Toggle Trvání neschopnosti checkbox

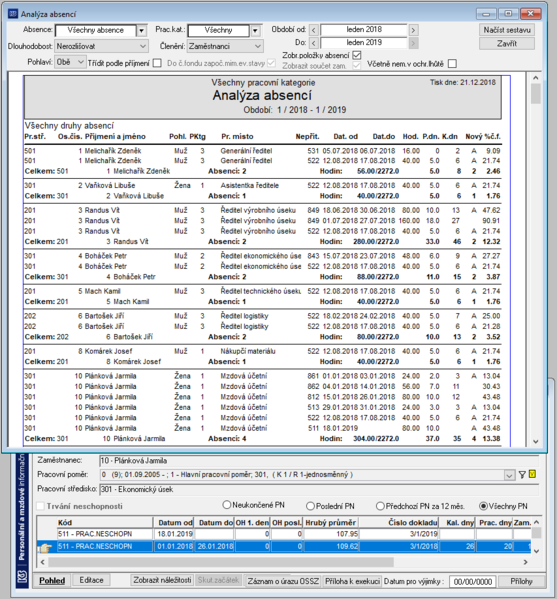click(40, 506)
